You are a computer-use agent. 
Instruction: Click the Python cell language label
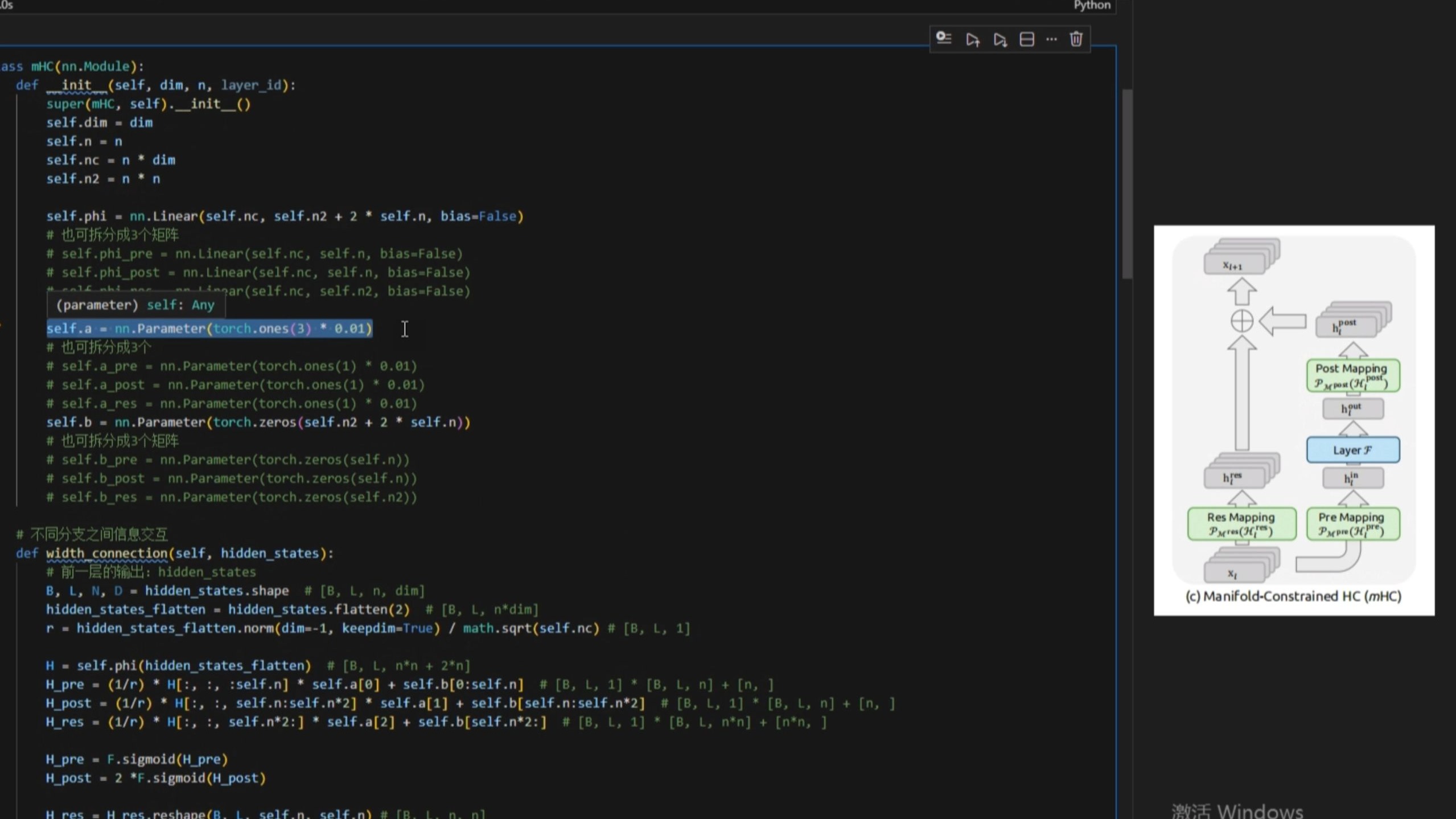pos(1091,5)
